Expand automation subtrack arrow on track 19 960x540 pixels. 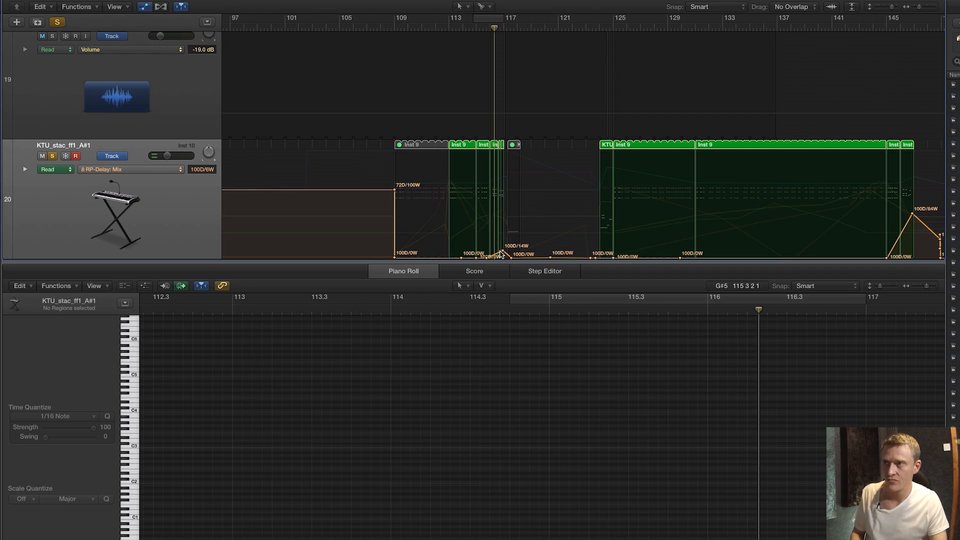[25, 50]
